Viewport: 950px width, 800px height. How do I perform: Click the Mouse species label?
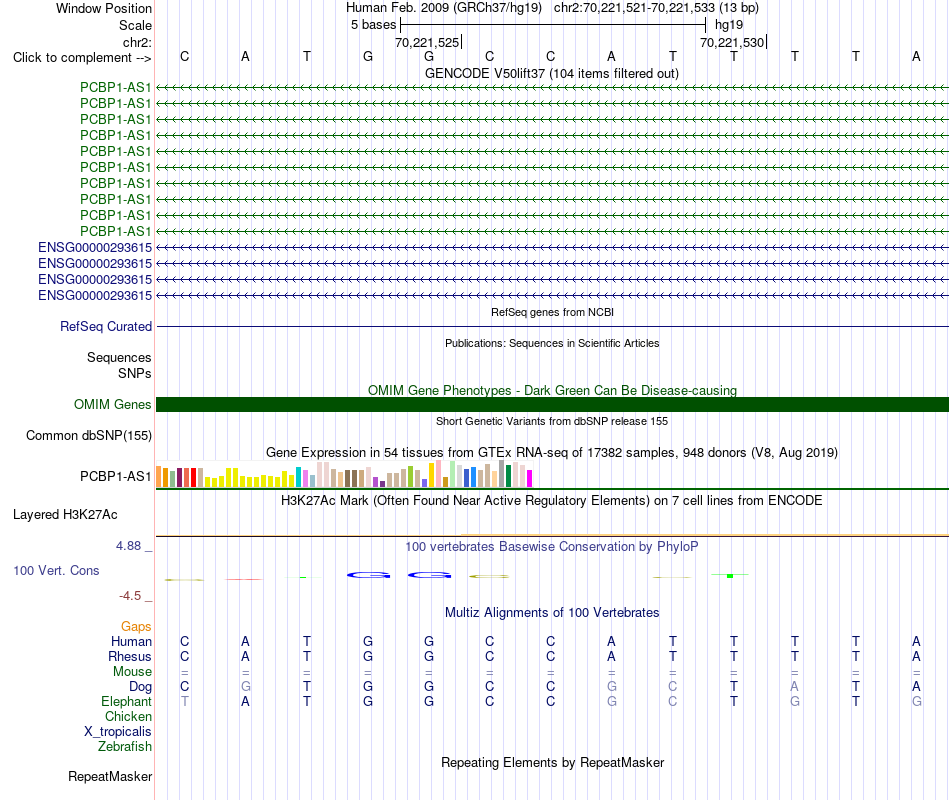(x=132, y=672)
